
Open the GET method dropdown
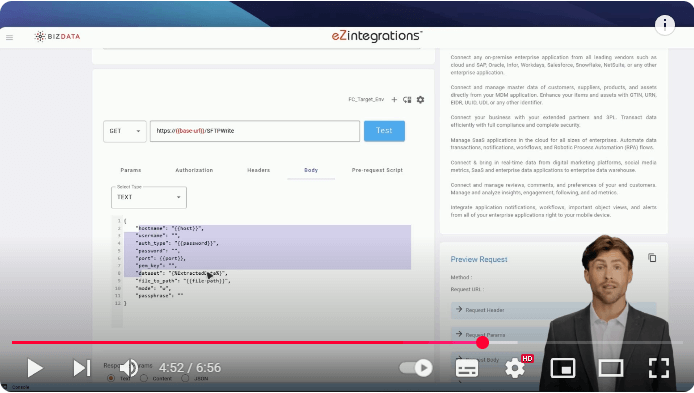(x=125, y=131)
